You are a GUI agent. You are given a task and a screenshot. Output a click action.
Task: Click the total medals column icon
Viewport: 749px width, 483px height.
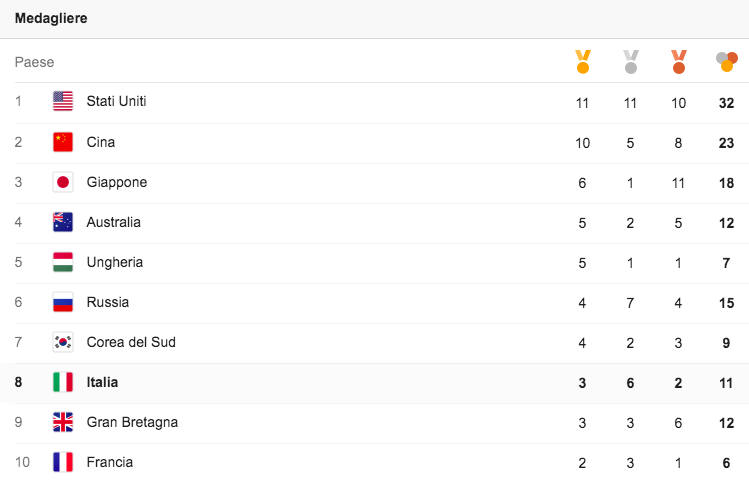[726, 62]
